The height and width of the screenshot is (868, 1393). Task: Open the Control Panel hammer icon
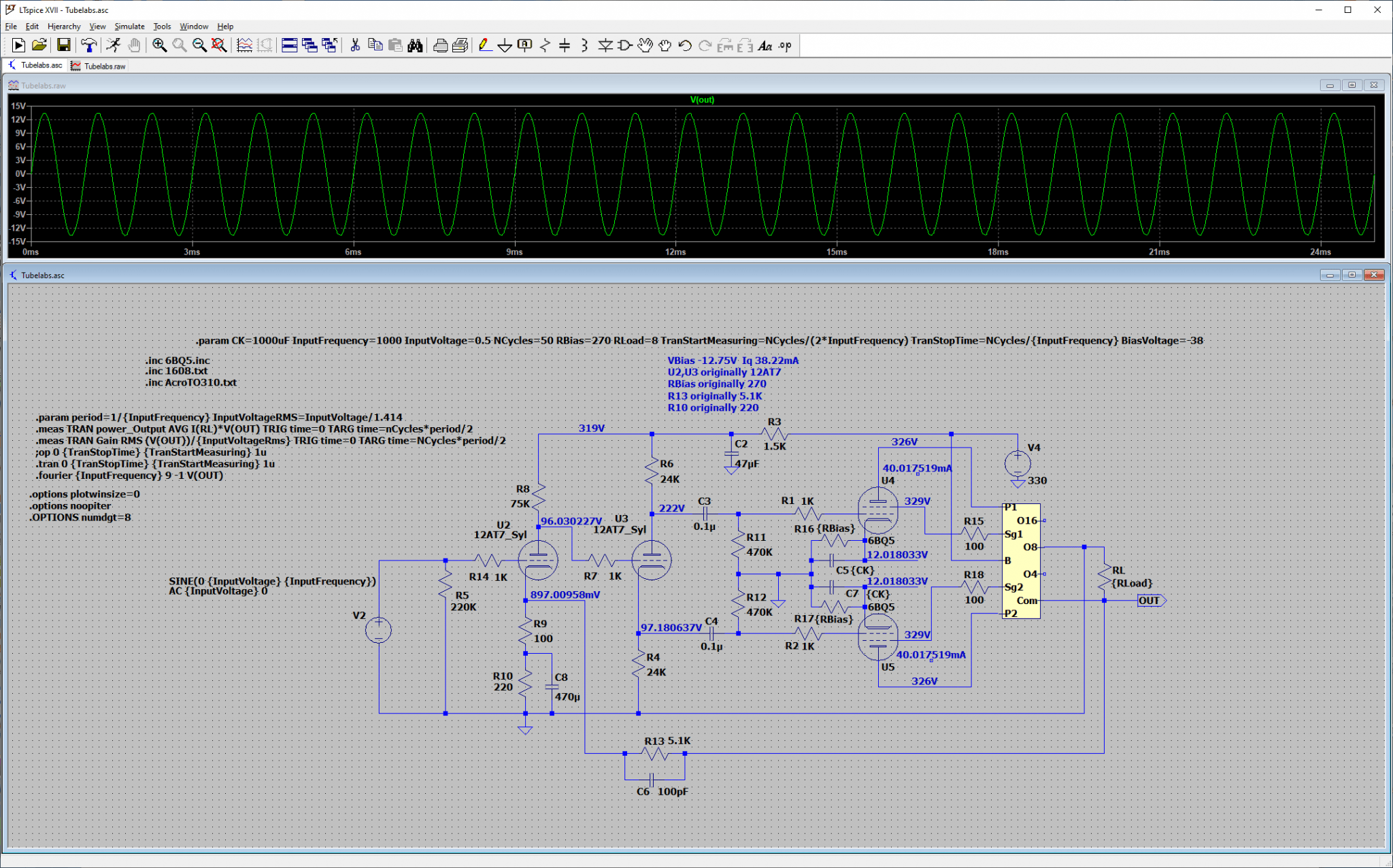click(88, 46)
